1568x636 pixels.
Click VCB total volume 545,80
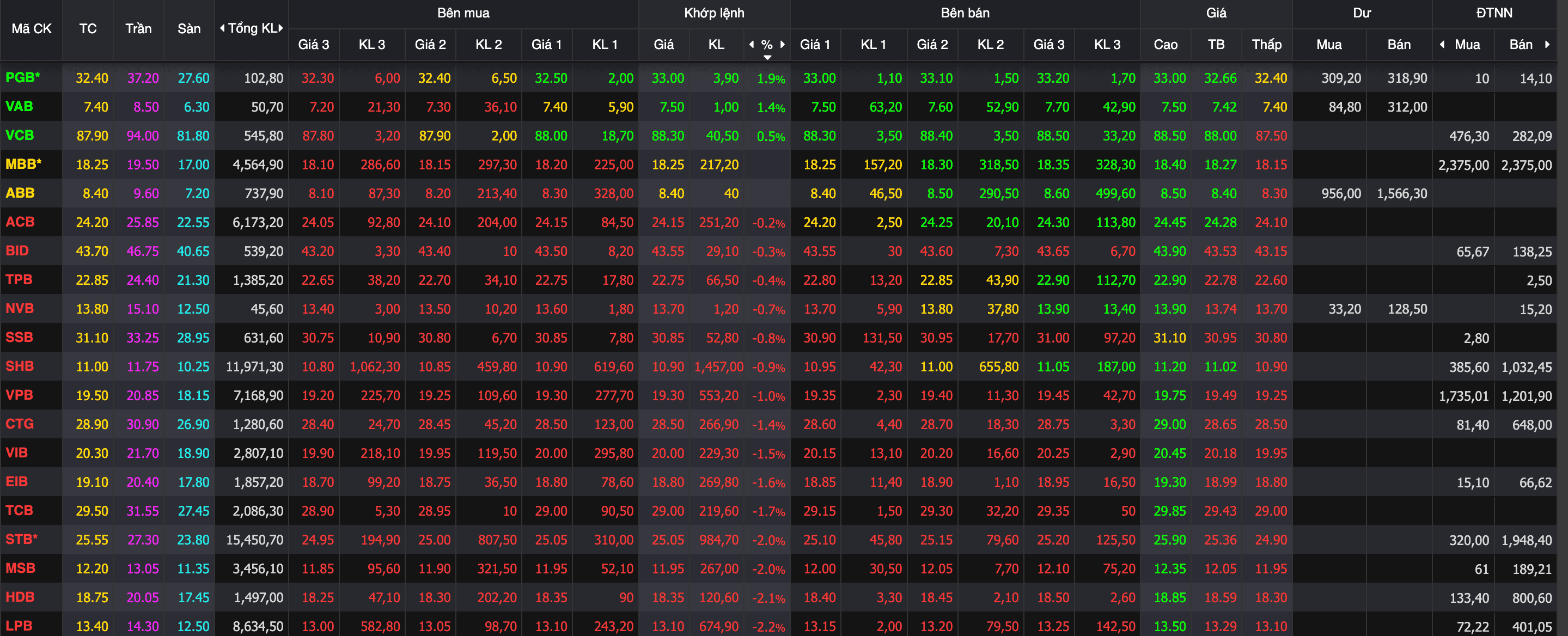pos(263,136)
